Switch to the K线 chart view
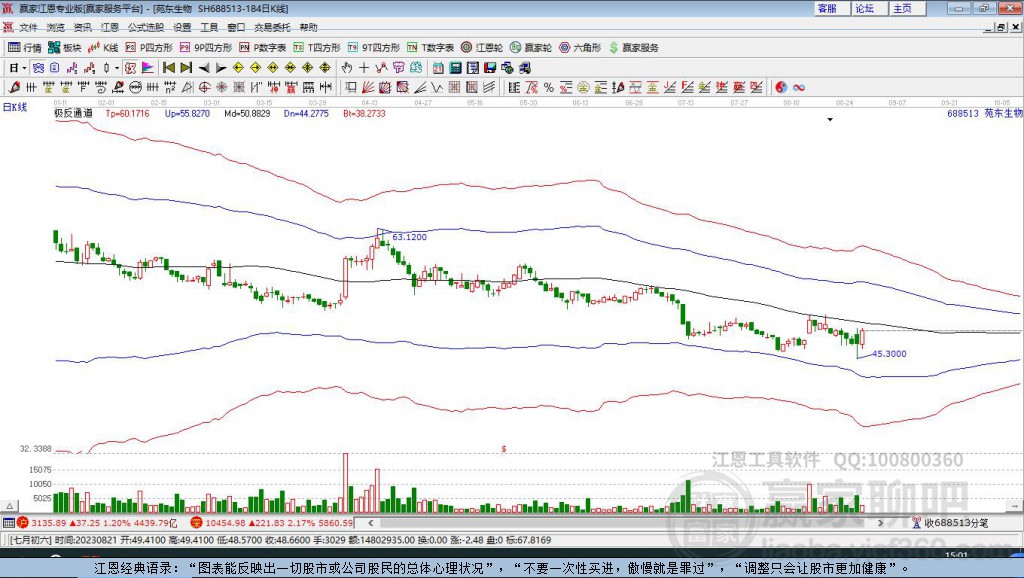This screenshot has height=578, width=1024. pos(103,48)
